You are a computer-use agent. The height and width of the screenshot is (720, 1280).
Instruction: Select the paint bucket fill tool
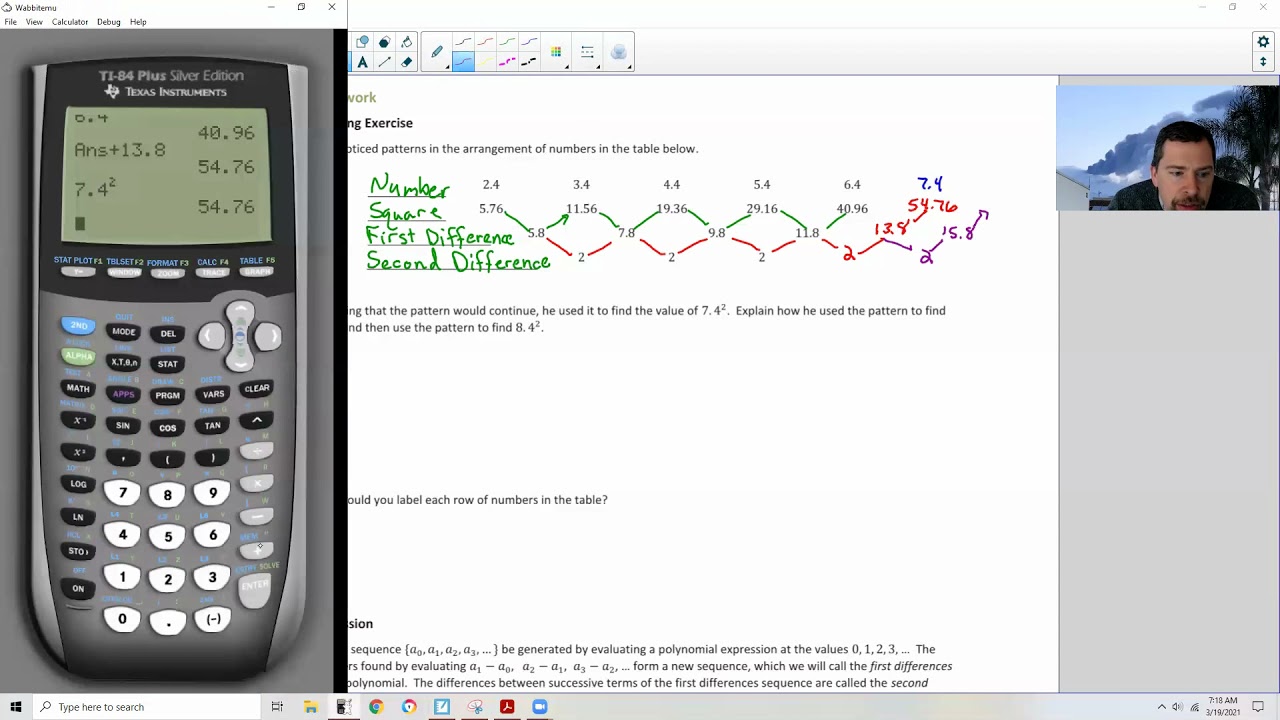pyautogui.click(x=406, y=42)
